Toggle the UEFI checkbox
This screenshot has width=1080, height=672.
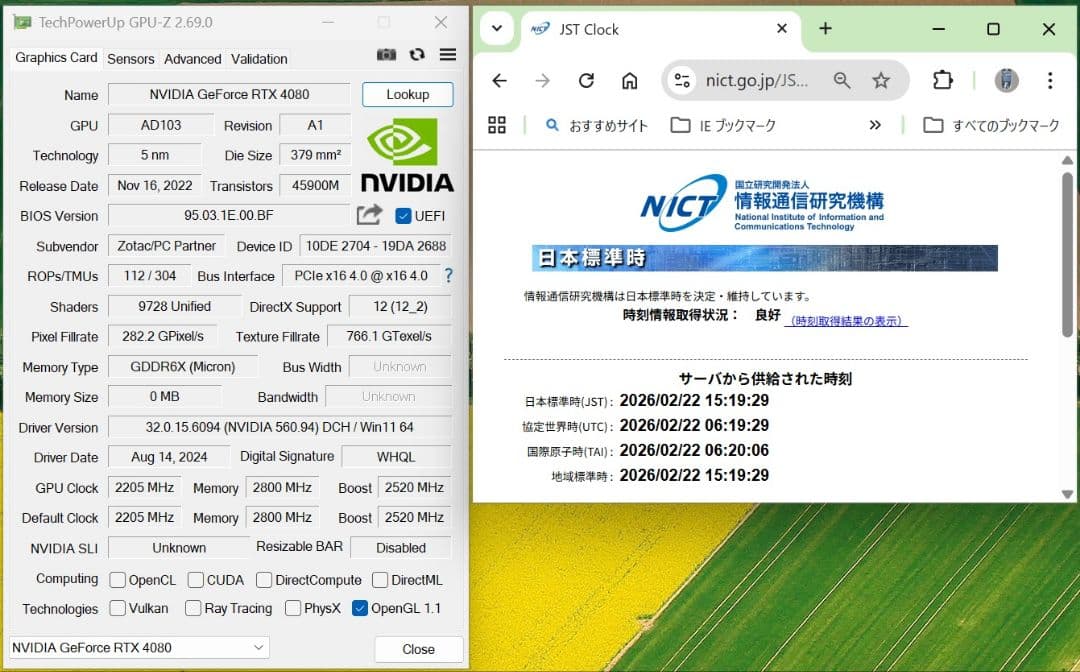pos(403,216)
